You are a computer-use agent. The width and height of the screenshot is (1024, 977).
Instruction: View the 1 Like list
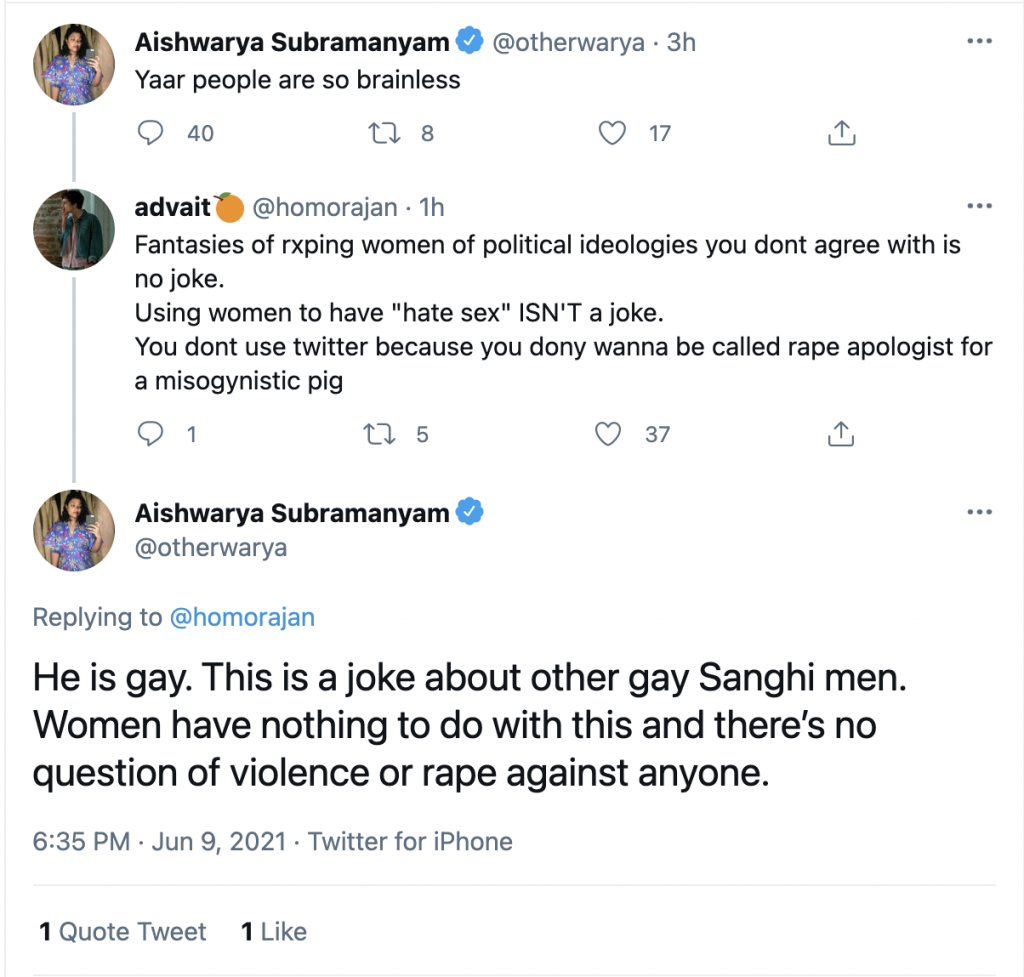[274, 931]
